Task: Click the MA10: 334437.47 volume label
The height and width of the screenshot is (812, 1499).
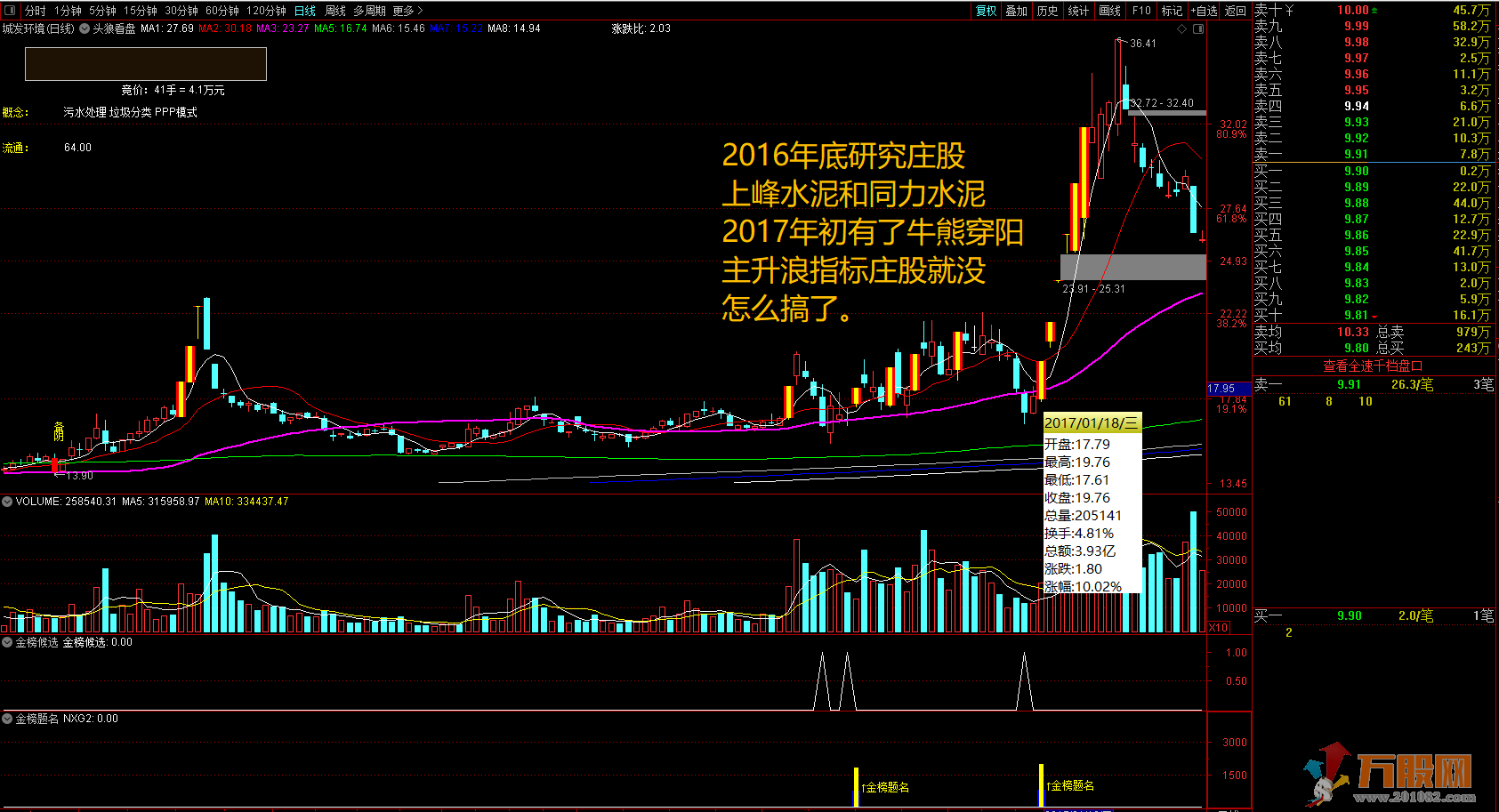Action: click(x=246, y=502)
